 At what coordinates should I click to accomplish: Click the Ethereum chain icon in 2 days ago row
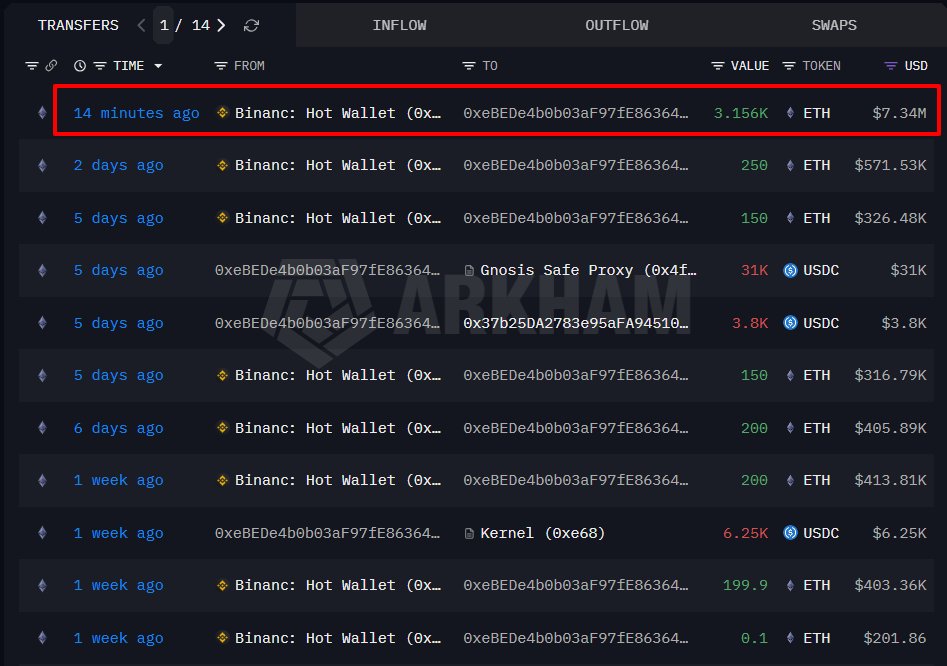coord(42,165)
